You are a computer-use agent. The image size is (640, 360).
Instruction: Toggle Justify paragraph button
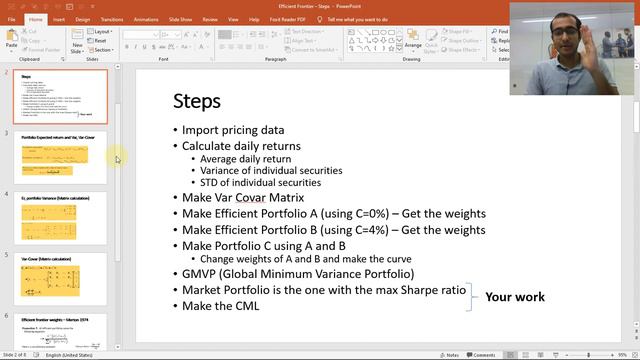249,47
